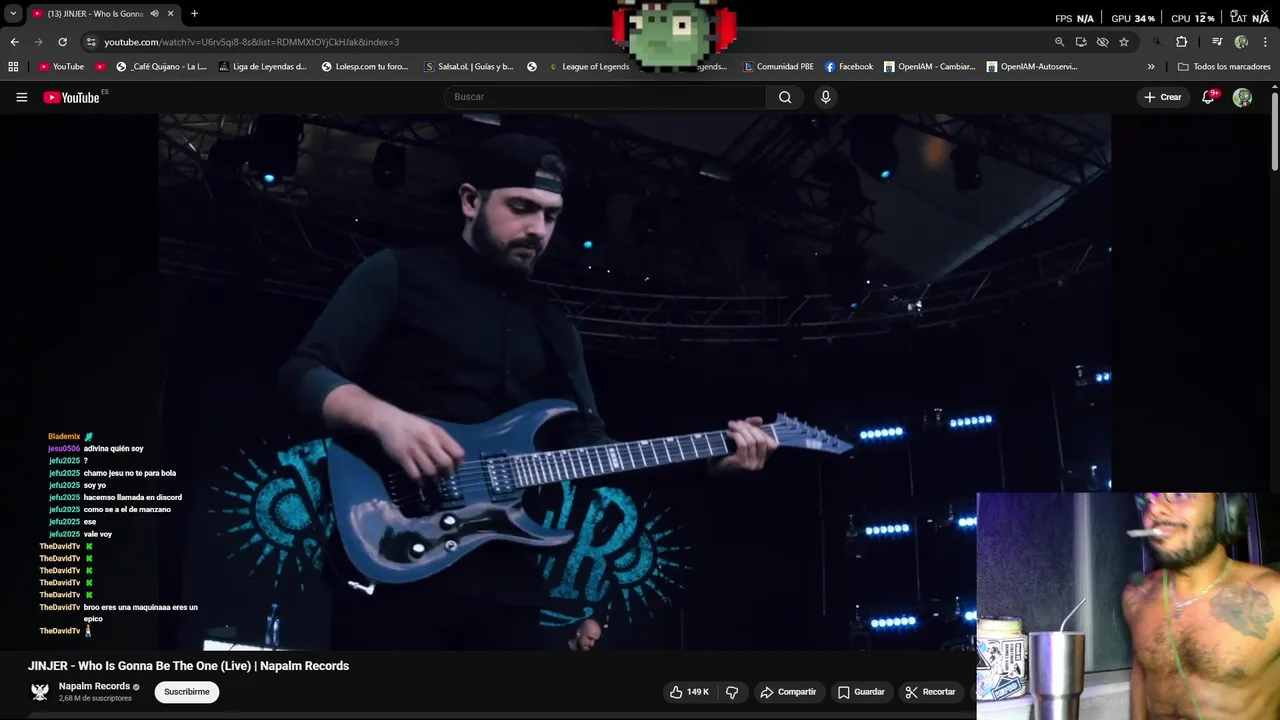Open the Liga de Leyendas bookmark
The width and height of the screenshot is (1280, 720).
[262, 67]
